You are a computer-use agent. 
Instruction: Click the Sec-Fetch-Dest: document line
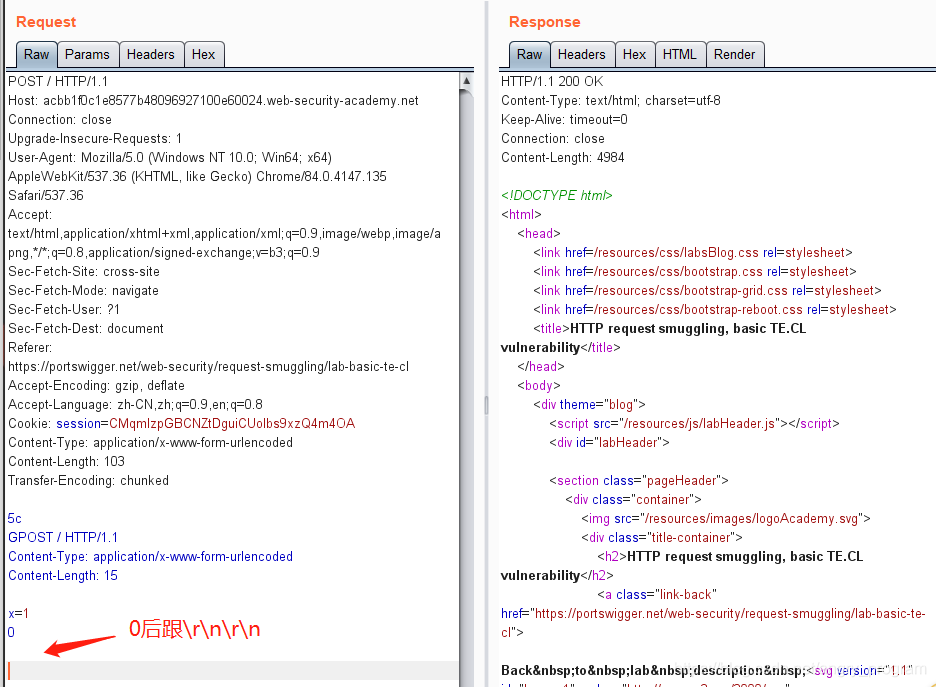tap(85, 328)
